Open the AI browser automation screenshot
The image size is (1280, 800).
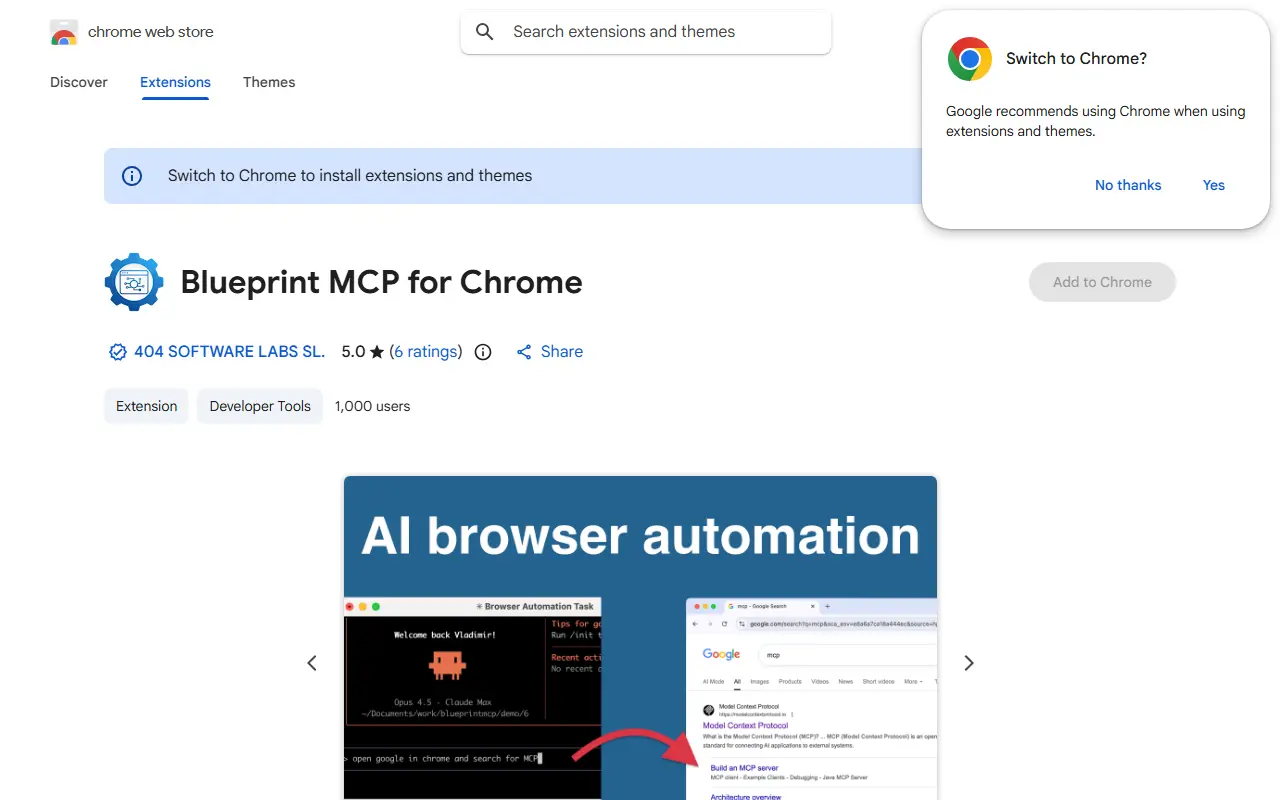click(x=640, y=638)
